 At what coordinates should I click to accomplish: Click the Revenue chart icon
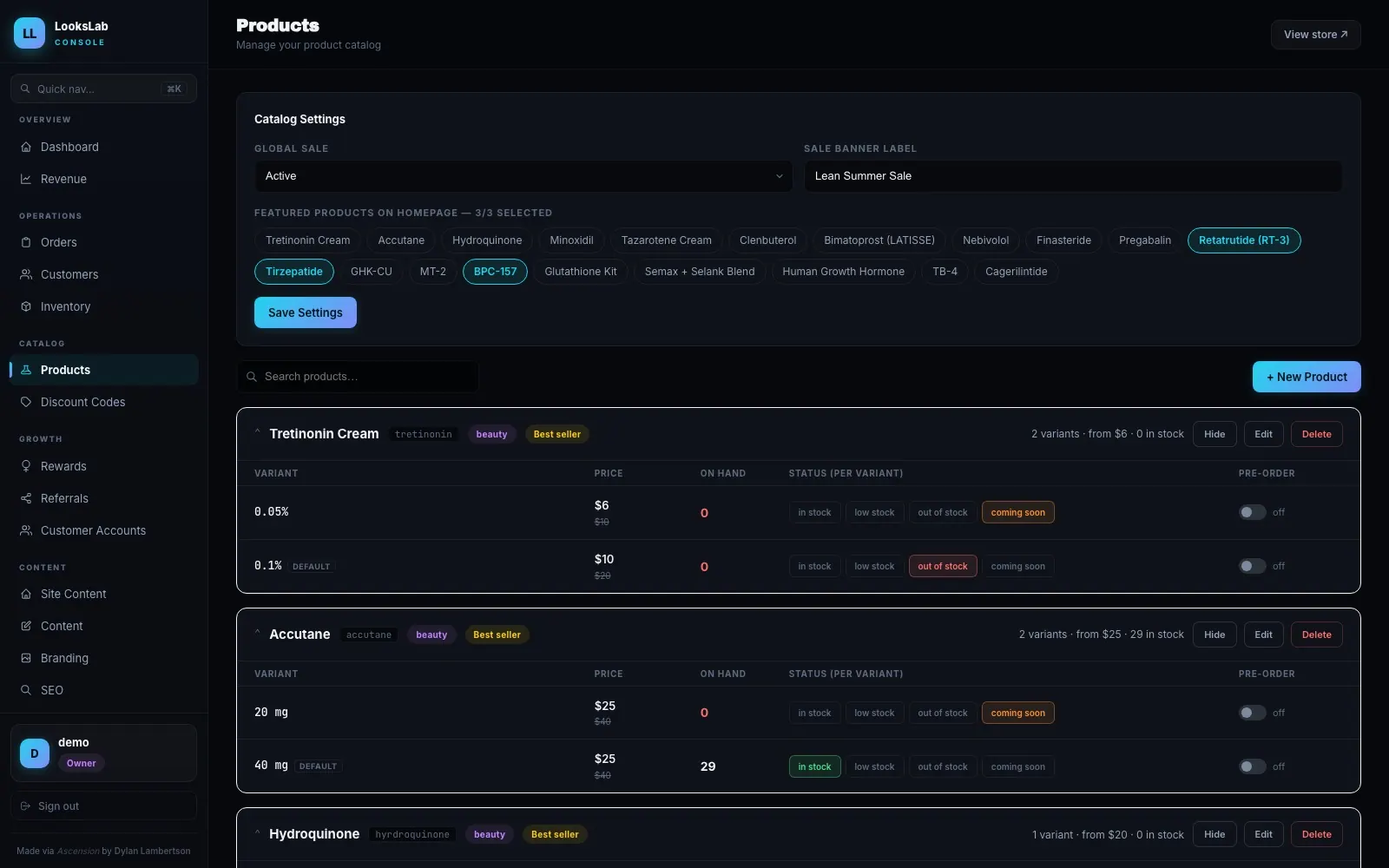(x=26, y=179)
